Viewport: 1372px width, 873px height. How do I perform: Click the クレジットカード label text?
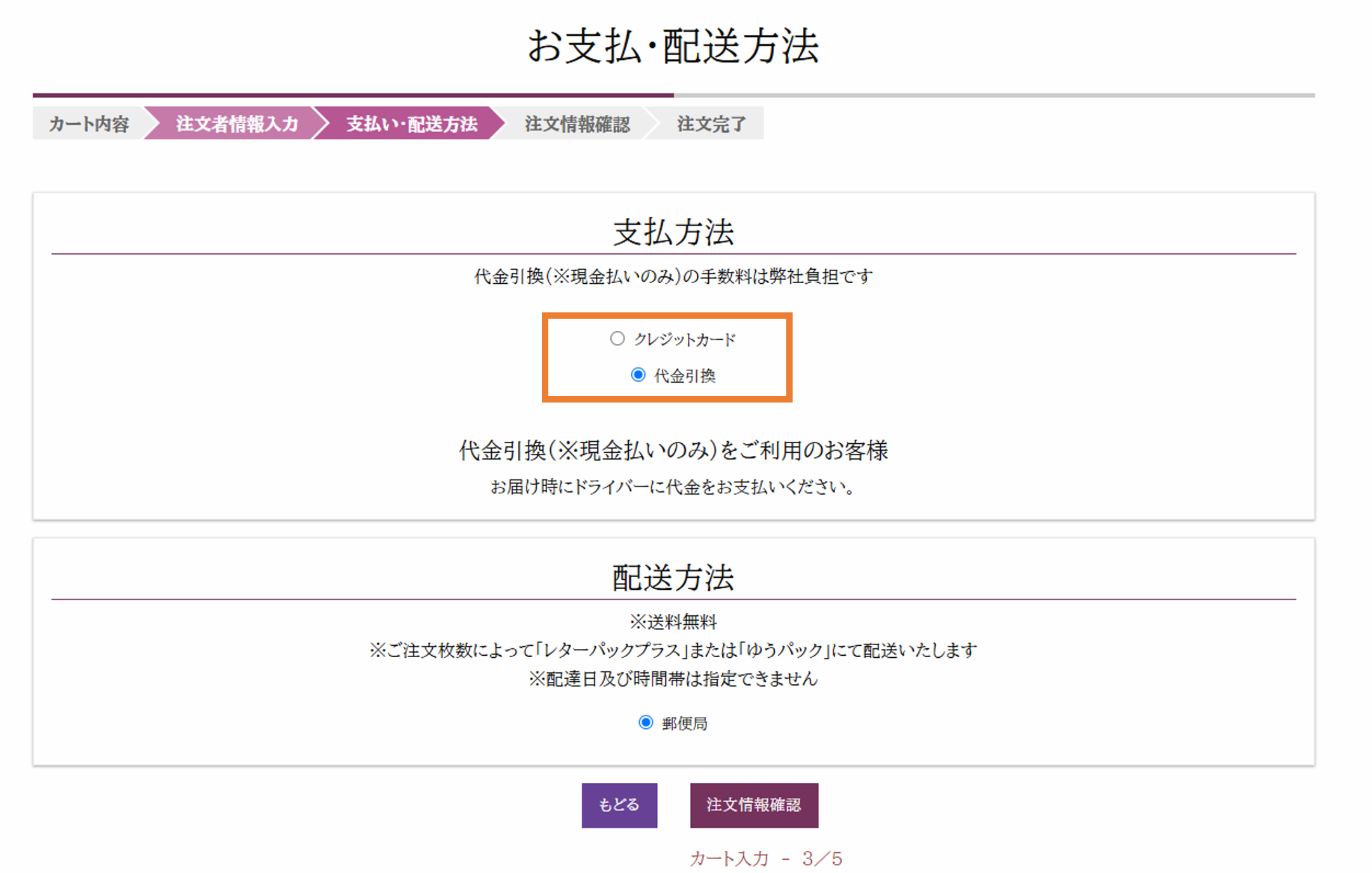click(x=685, y=340)
